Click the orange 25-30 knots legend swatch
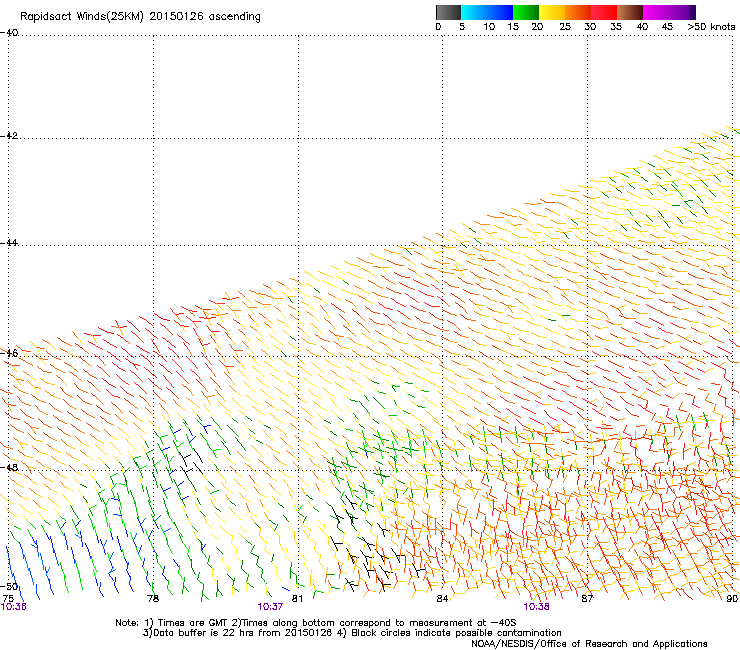Screen dimensions: 740x650 578,12
